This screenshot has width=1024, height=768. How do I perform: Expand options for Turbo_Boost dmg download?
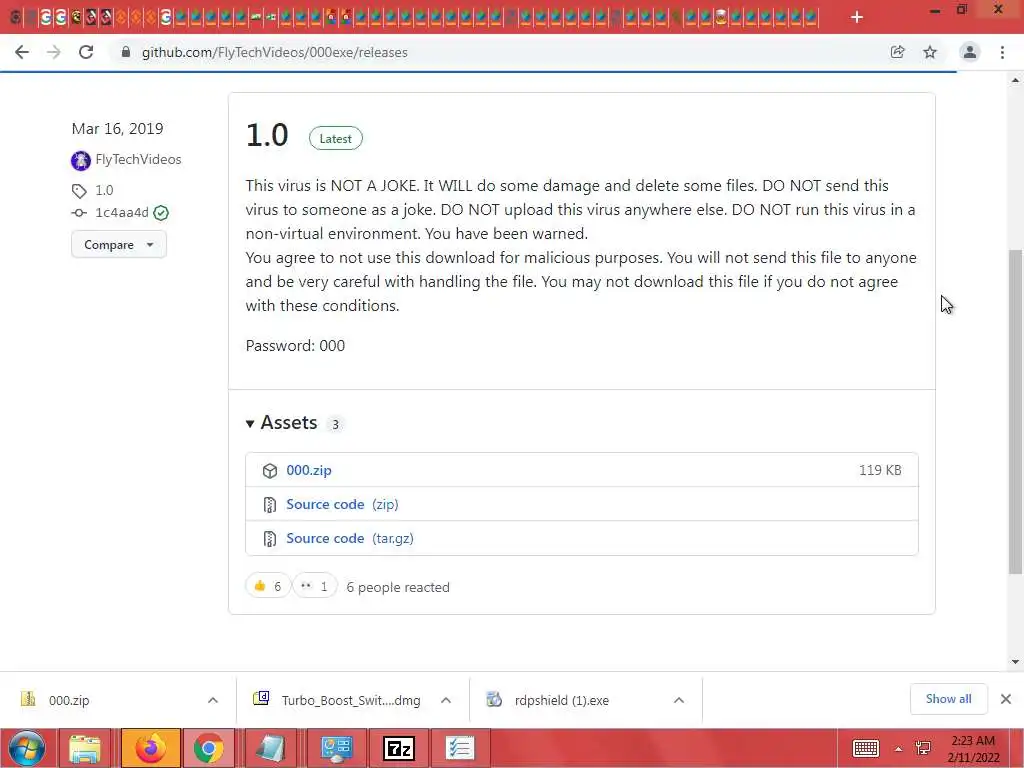446,700
